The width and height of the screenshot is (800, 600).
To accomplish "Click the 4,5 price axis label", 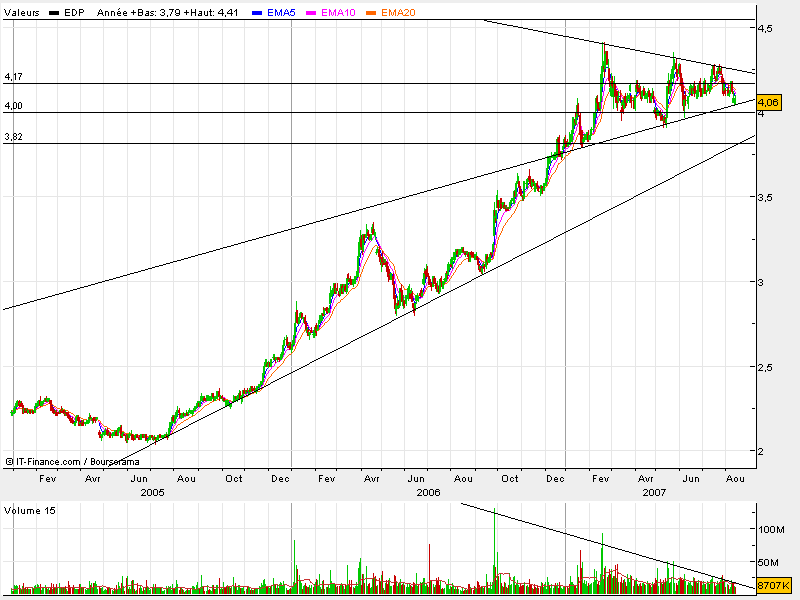I will click(x=766, y=29).
